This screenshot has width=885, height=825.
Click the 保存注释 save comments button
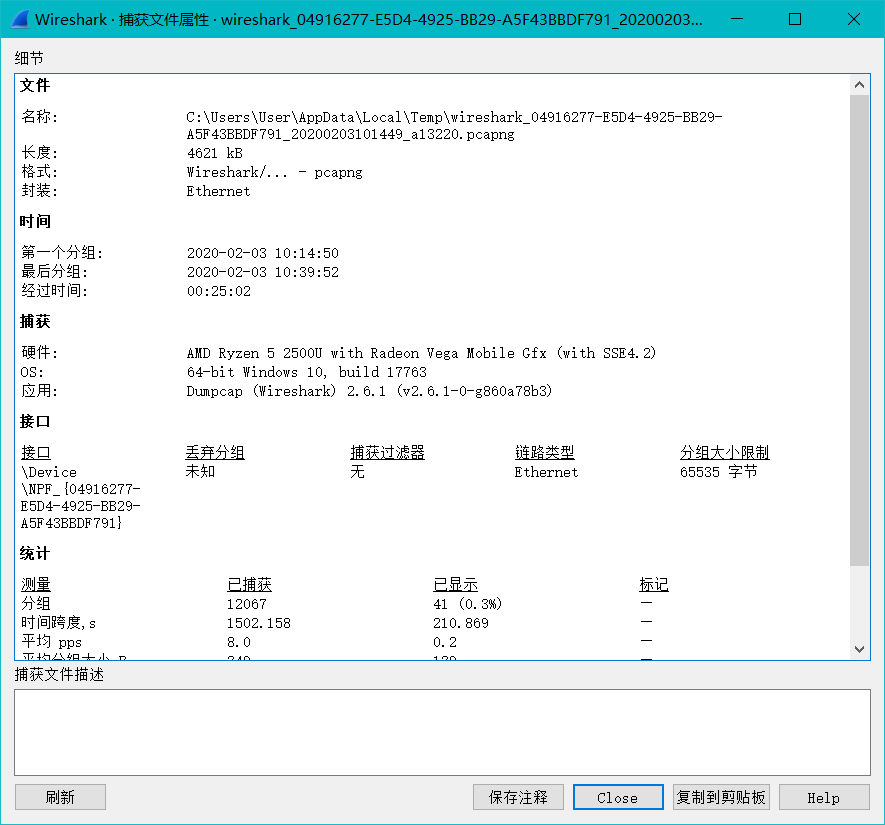click(518, 797)
